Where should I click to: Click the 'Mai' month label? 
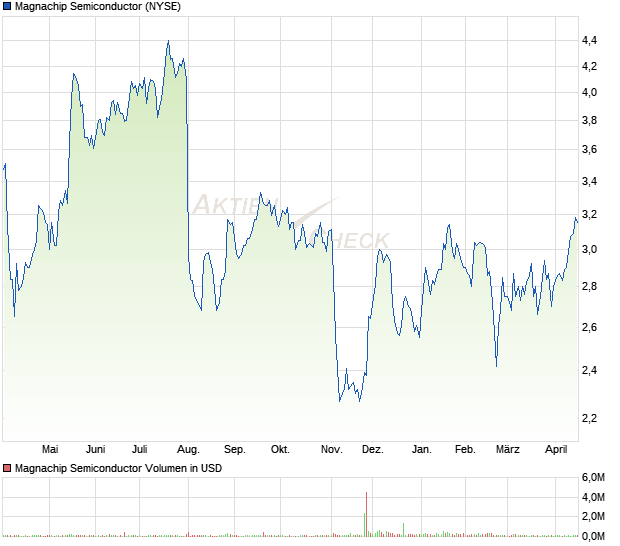(50, 450)
